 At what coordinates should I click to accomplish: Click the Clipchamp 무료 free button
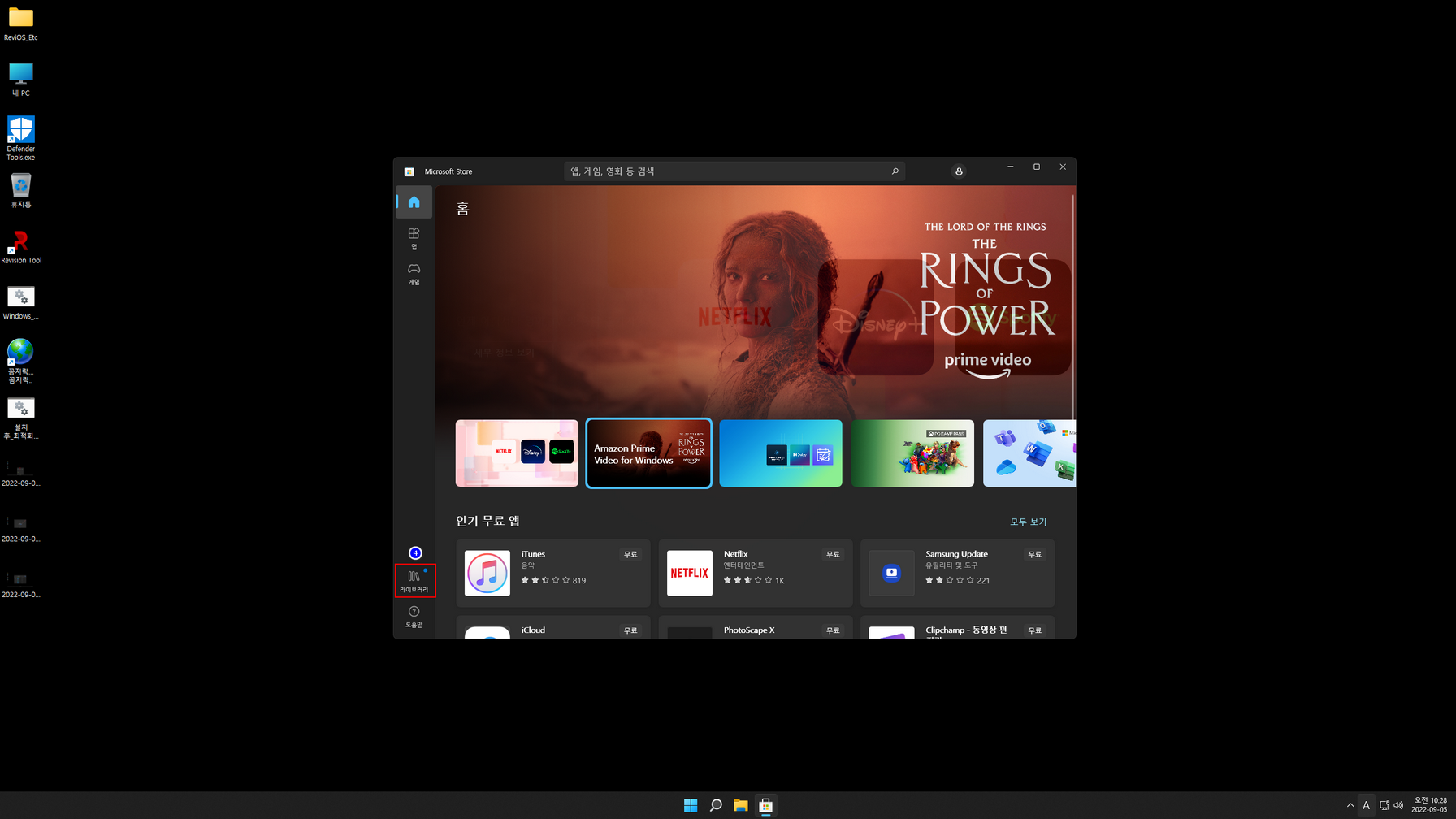pyautogui.click(x=1034, y=630)
